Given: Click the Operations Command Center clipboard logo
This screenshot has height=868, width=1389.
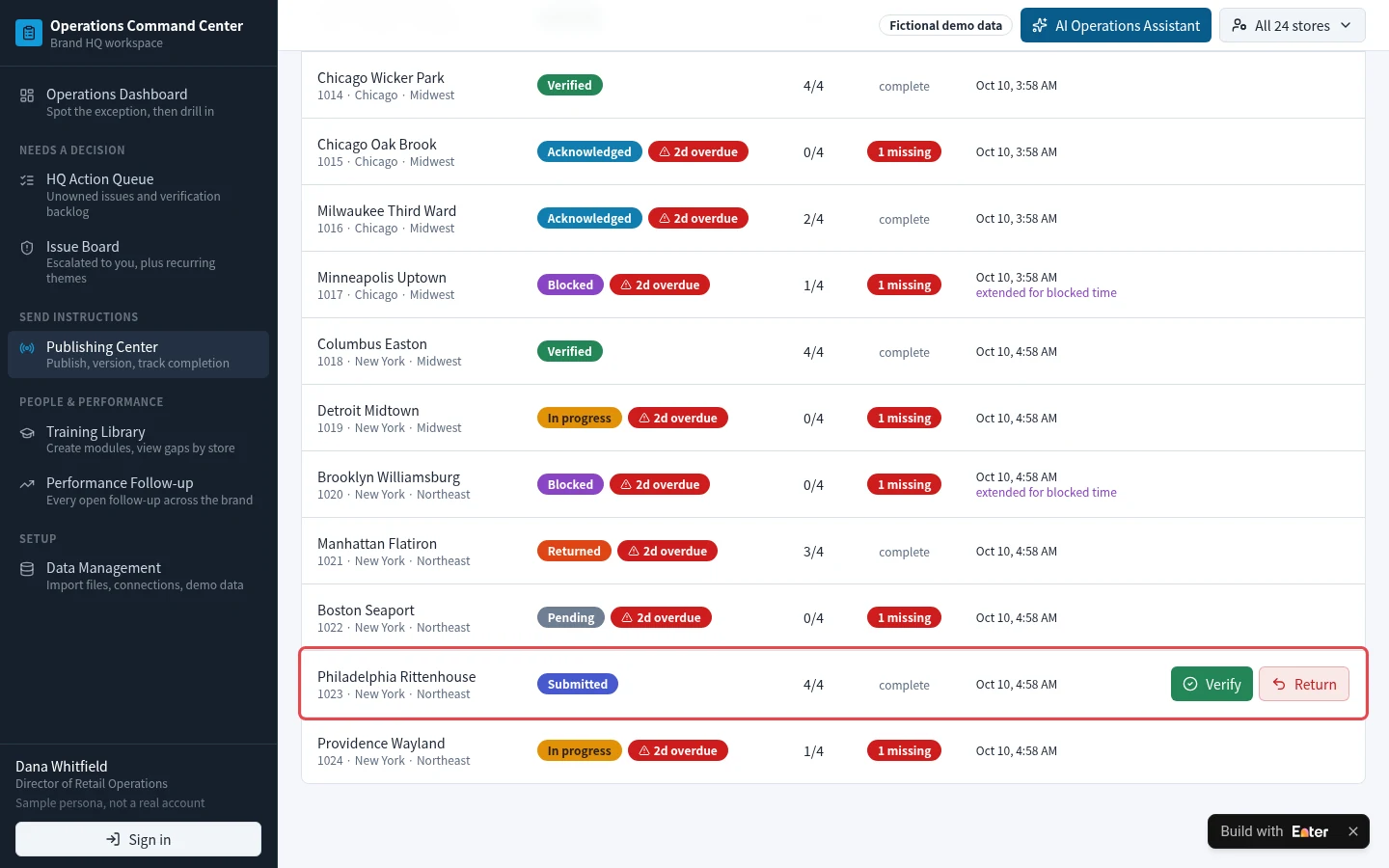Looking at the screenshot, I should click(x=29, y=33).
